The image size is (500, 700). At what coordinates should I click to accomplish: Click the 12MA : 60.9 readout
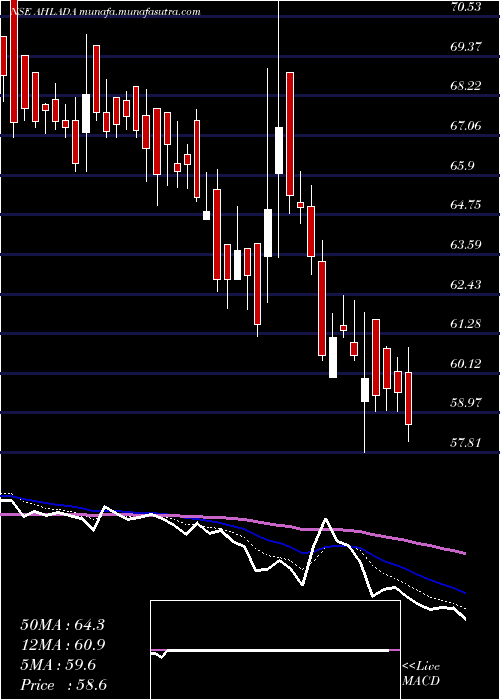pos(62,645)
